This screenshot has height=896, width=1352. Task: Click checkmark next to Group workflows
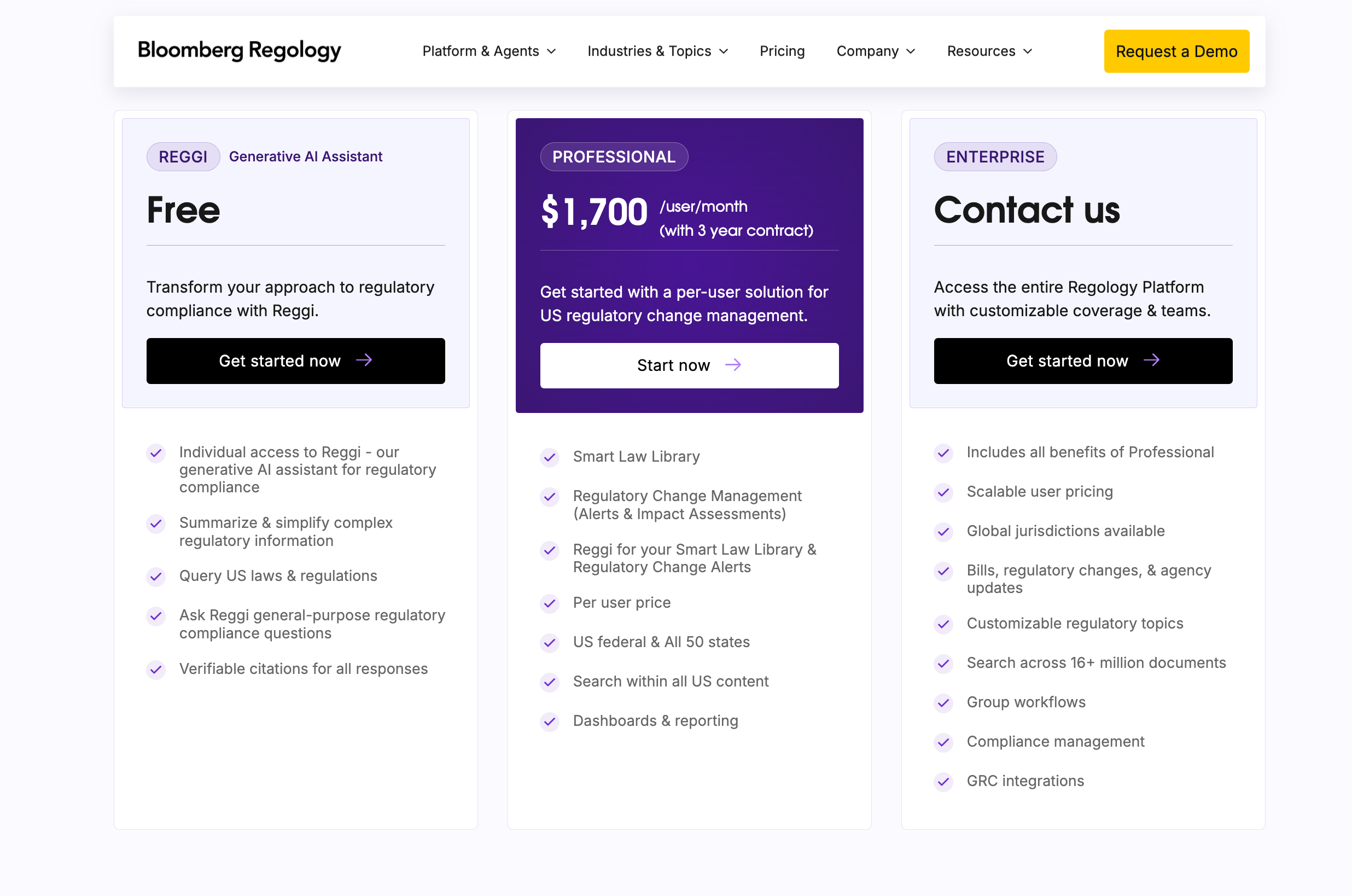click(x=943, y=703)
